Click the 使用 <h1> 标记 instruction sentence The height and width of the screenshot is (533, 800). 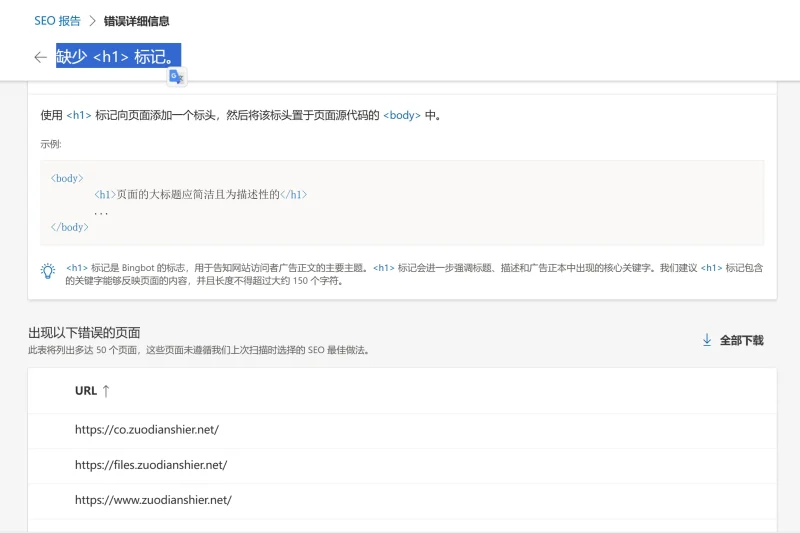[x=241, y=115]
